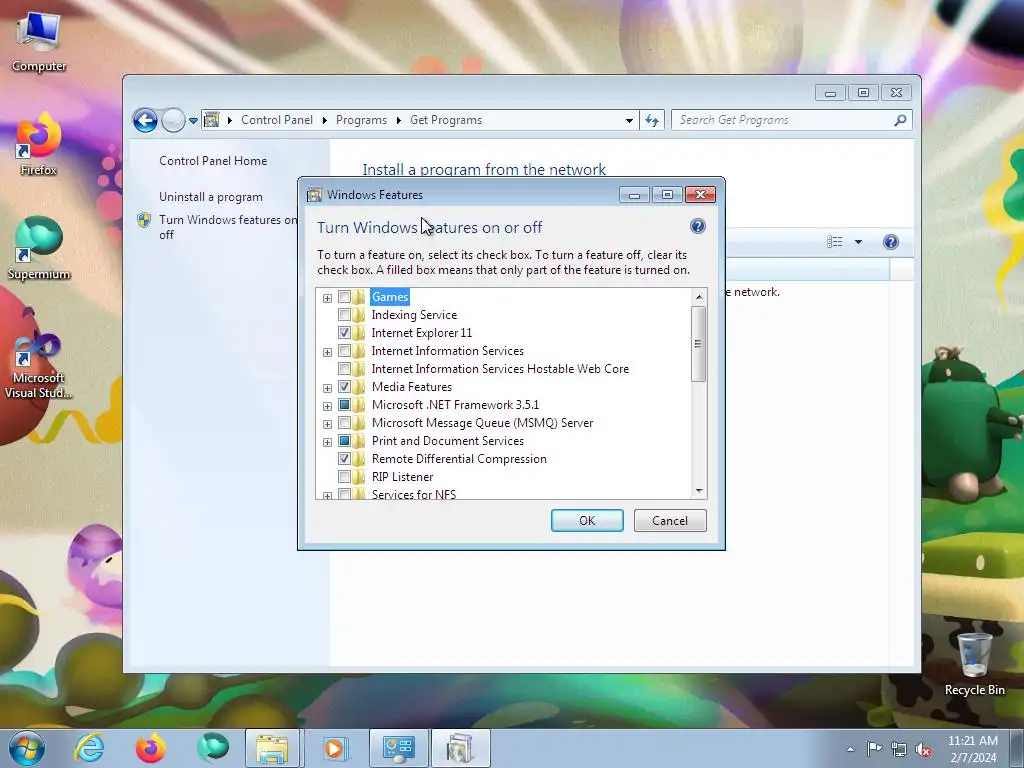Open Uninstall a program link

(x=211, y=197)
